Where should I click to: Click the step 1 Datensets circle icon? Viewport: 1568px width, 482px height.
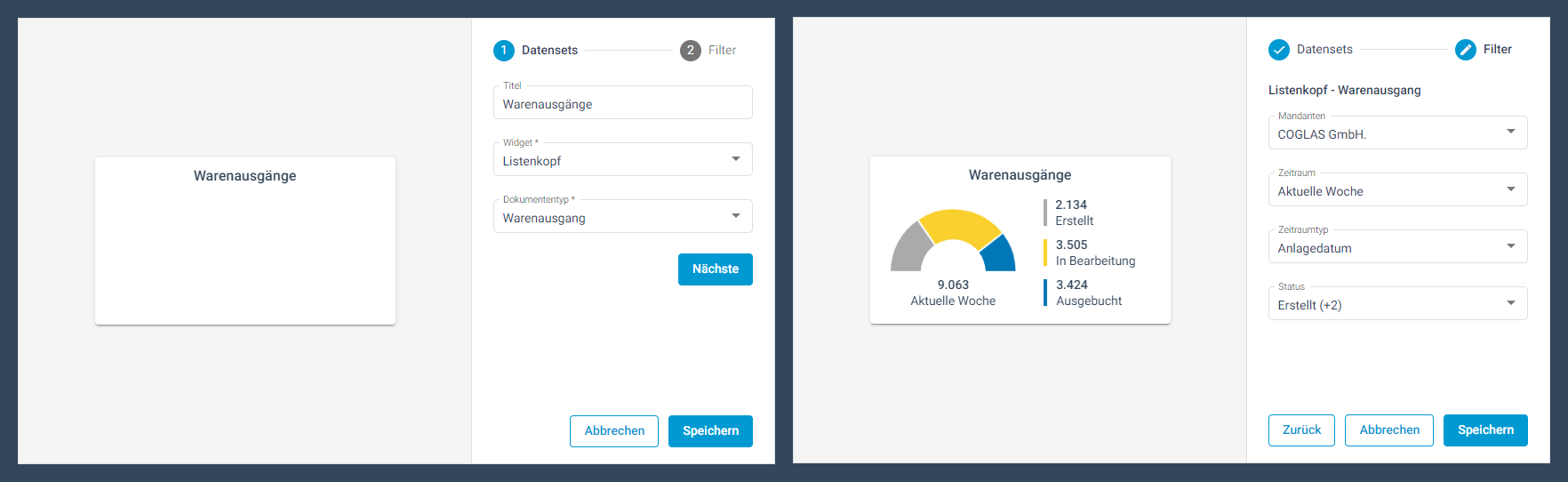[x=503, y=51]
